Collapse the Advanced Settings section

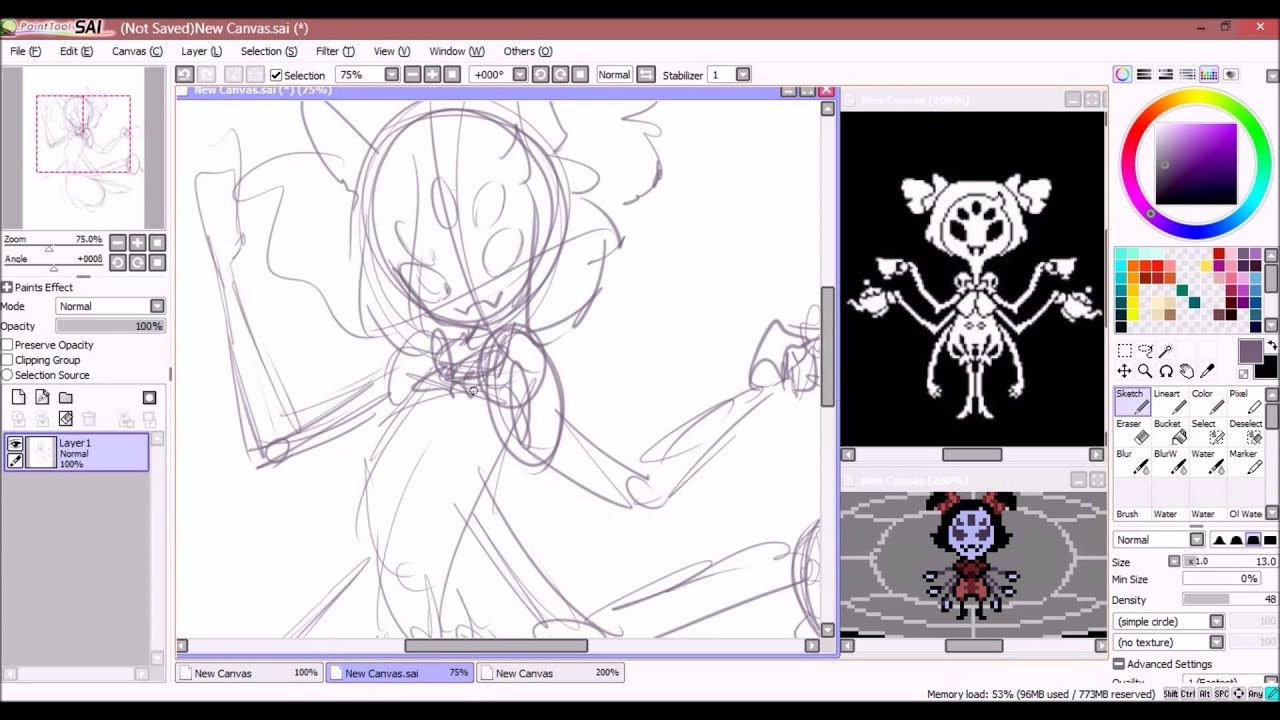tap(1119, 664)
